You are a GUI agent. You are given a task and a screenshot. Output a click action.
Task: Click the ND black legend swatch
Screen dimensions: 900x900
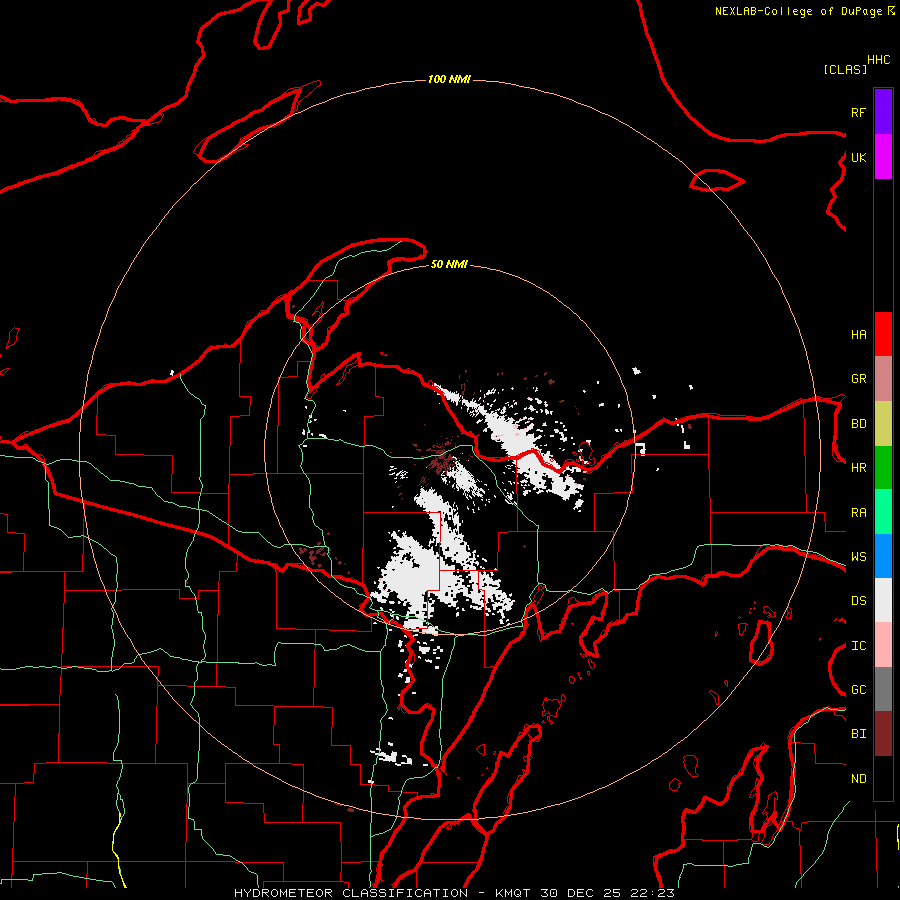pyautogui.click(x=883, y=778)
